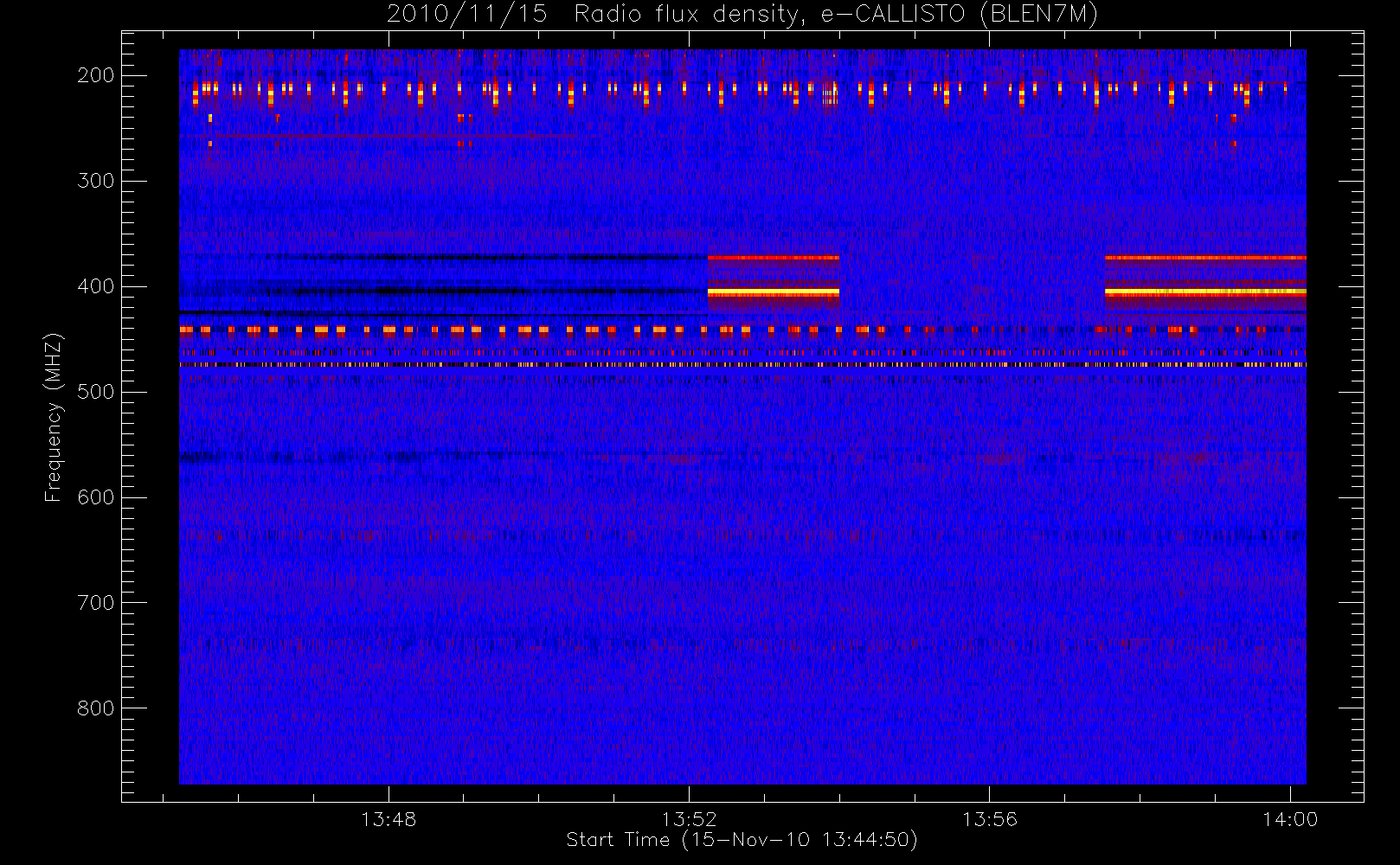
Task: Select the 600 frequency tick label
Action: click(x=96, y=497)
